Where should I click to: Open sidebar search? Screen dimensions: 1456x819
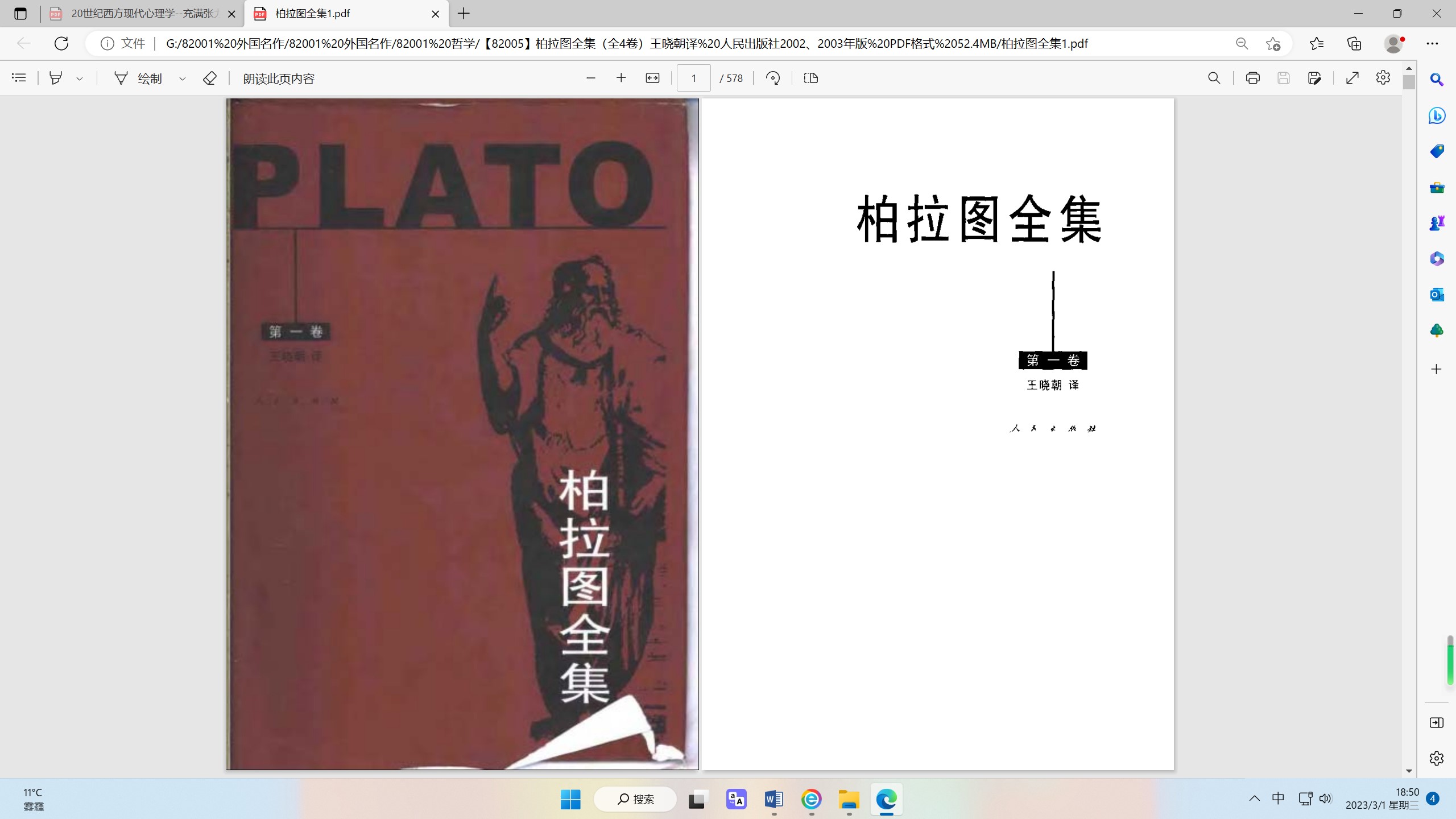point(1437,80)
